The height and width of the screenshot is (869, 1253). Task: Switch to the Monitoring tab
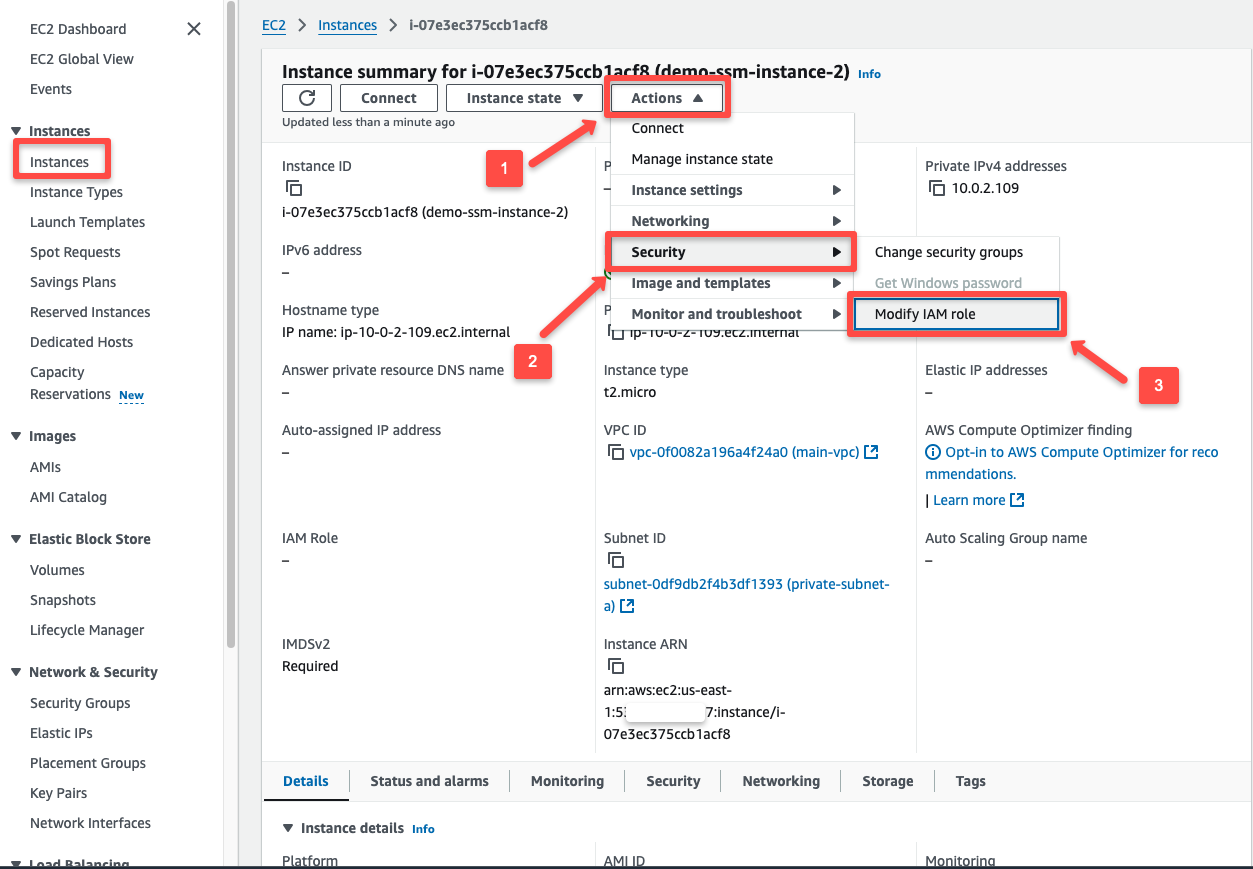(566, 780)
